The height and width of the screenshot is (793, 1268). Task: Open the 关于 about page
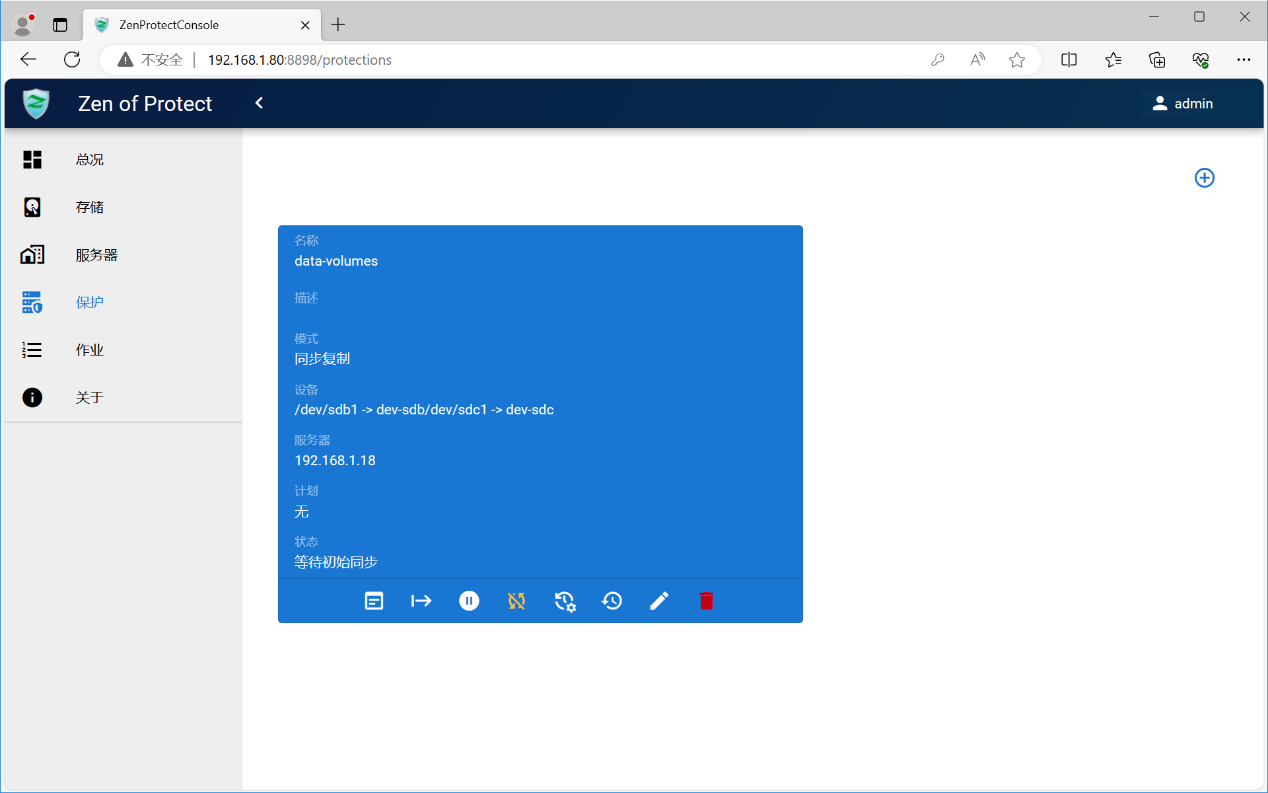[x=89, y=398]
